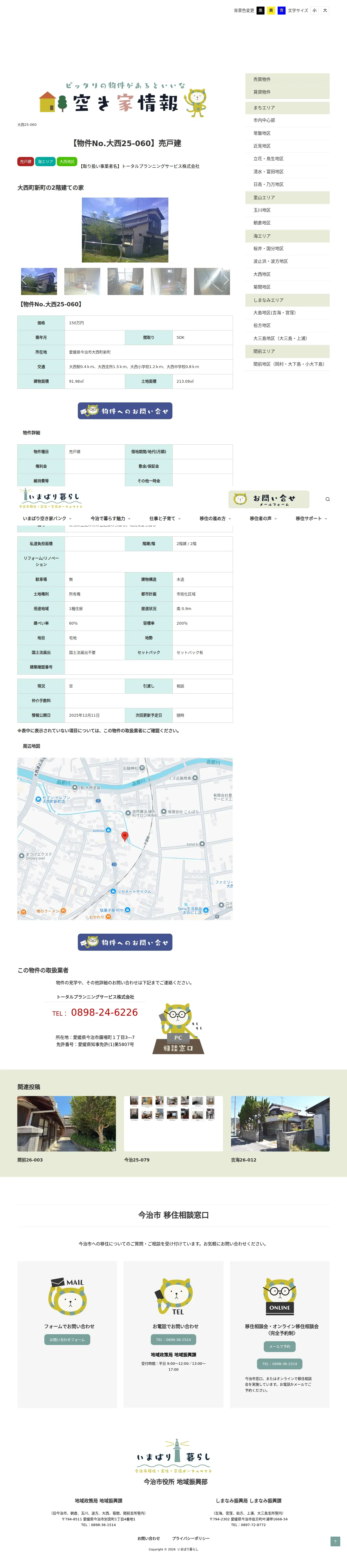The height and width of the screenshot is (1568, 347).
Task: Click the price value 150万円
Action: click(x=76, y=323)
